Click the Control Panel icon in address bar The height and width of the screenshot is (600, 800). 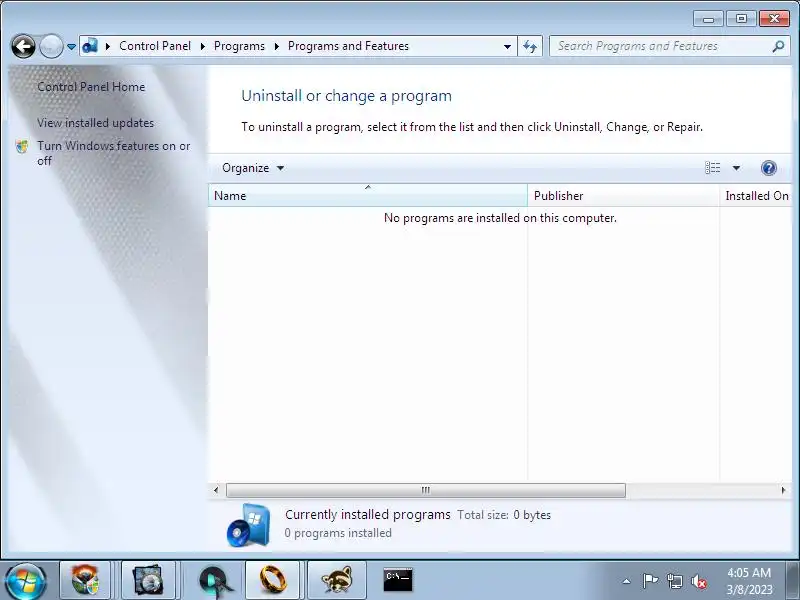[x=90, y=46]
